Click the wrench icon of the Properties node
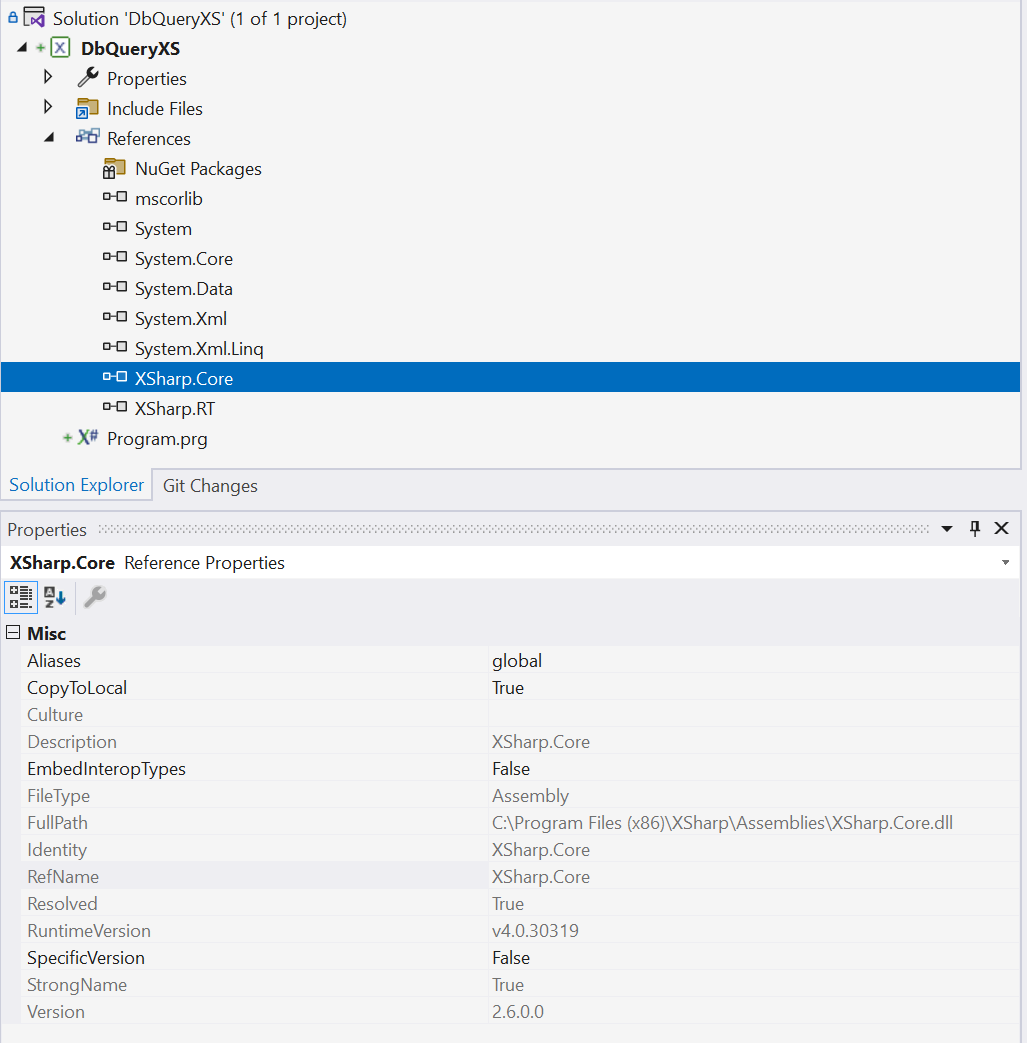Image resolution: width=1027 pixels, height=1043 pixels. click(88, 77)
